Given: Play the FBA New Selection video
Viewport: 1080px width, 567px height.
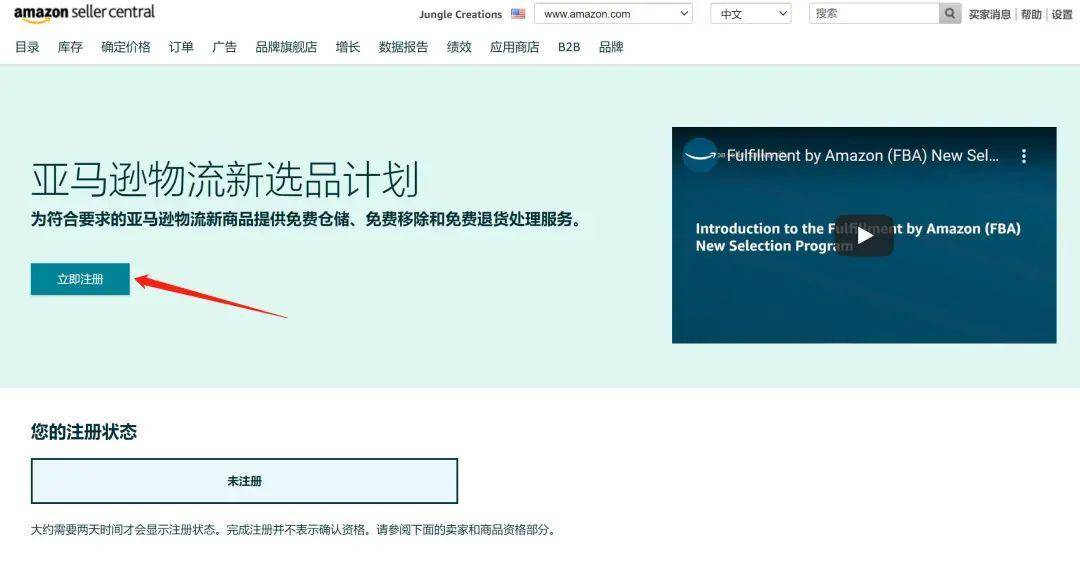Looking at the screenshot, I should click(x=864, y=236).
